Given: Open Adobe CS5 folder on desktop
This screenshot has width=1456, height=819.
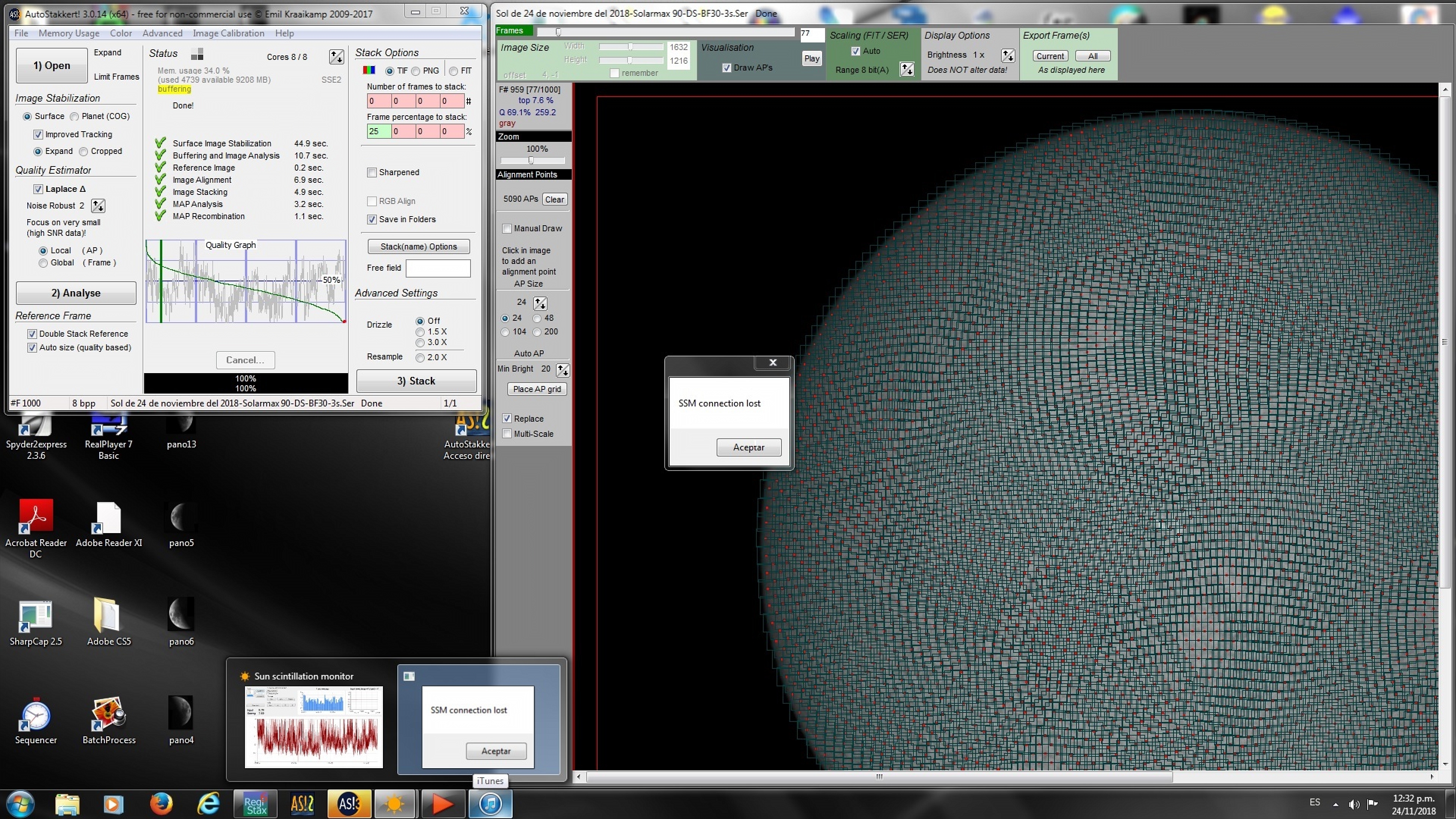Looking at the screenshot, I should tap(108, 622).
